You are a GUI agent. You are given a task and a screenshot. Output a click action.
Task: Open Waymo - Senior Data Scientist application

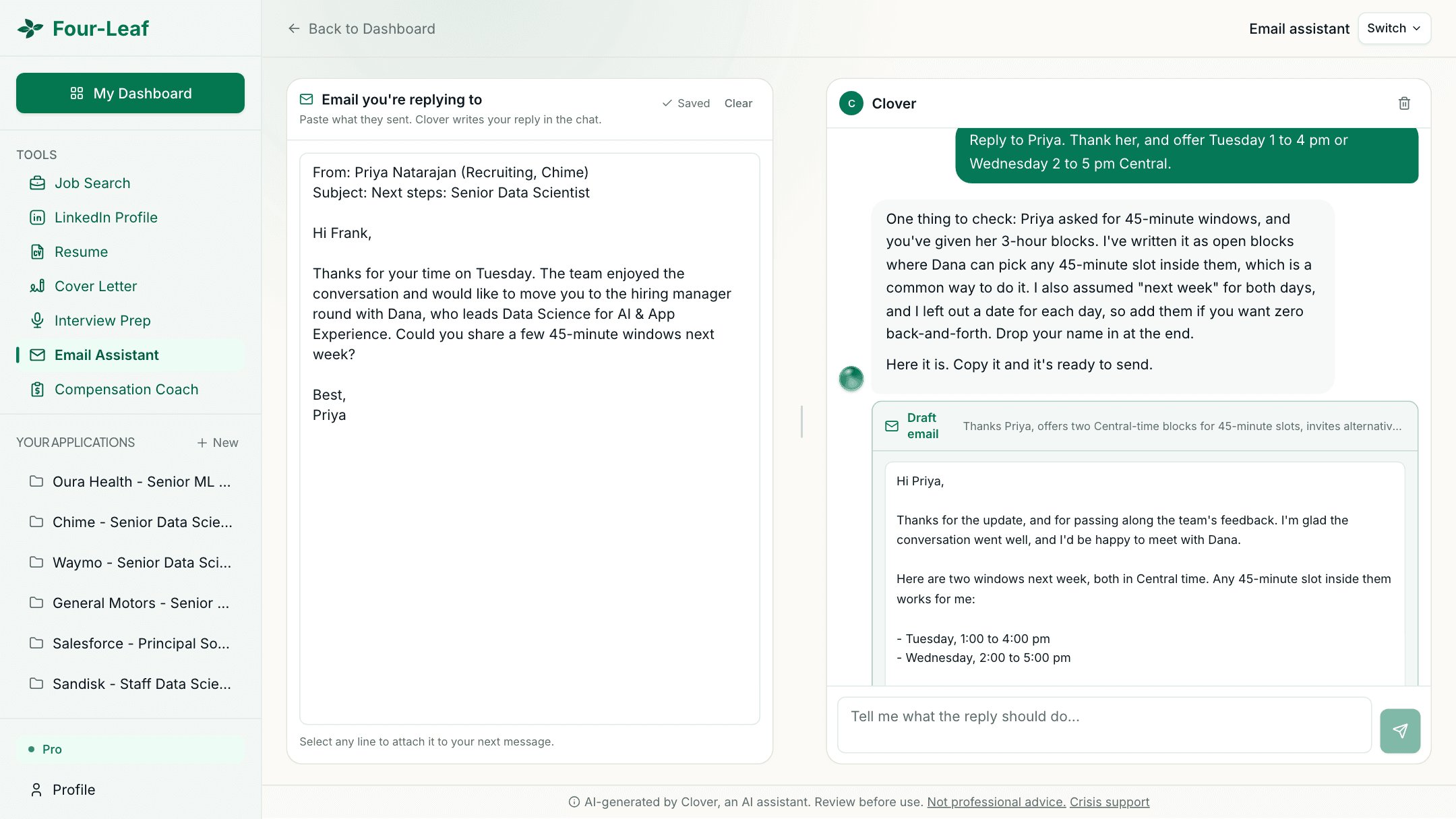(130, 563)
